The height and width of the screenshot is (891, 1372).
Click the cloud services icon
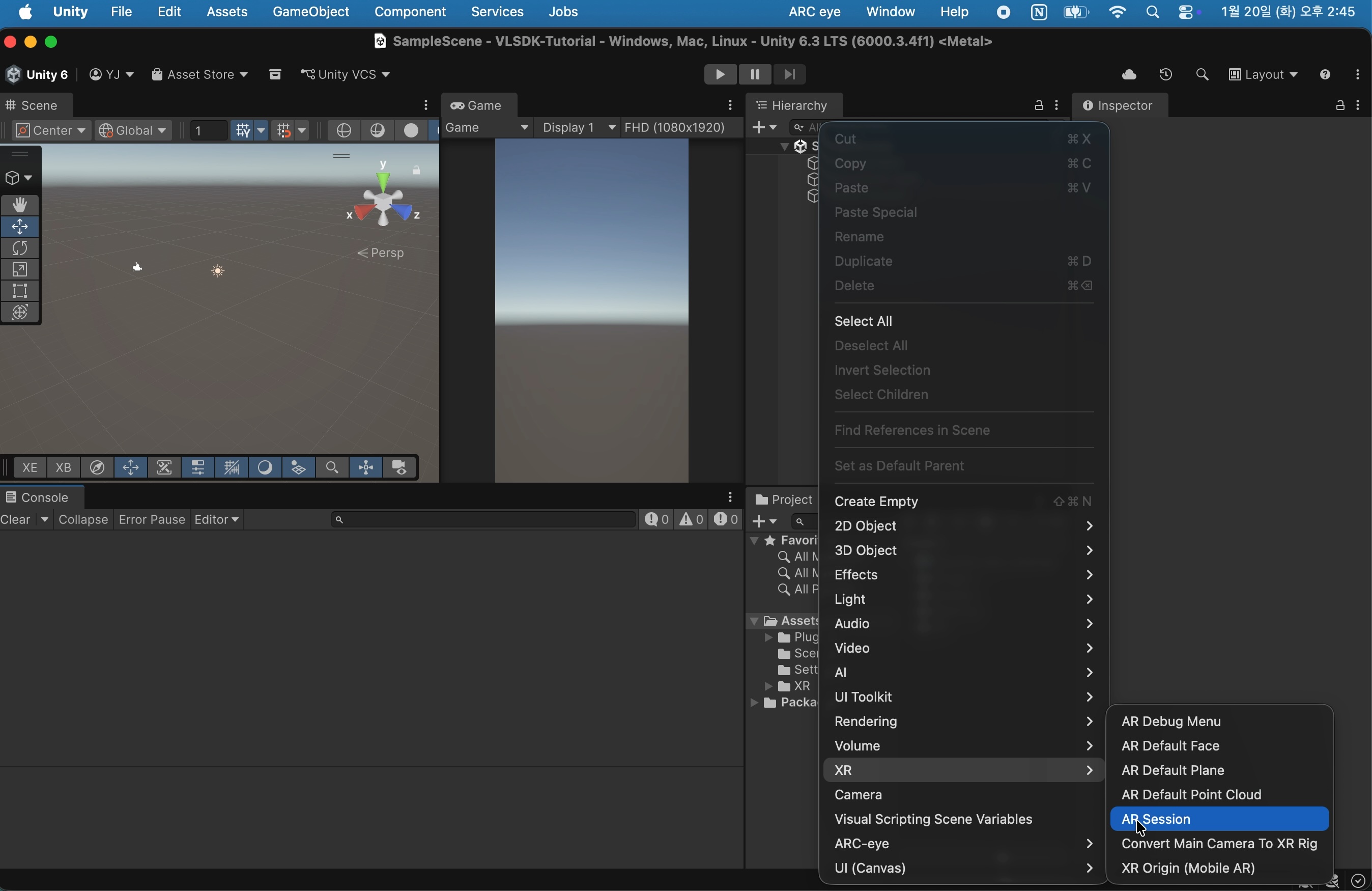tap(1129, 75)
